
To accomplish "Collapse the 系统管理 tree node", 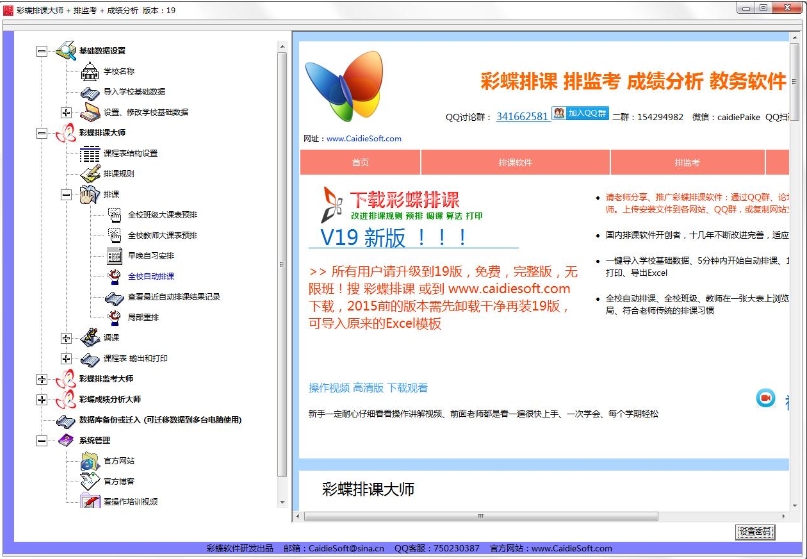I will [x=42, y=441].
